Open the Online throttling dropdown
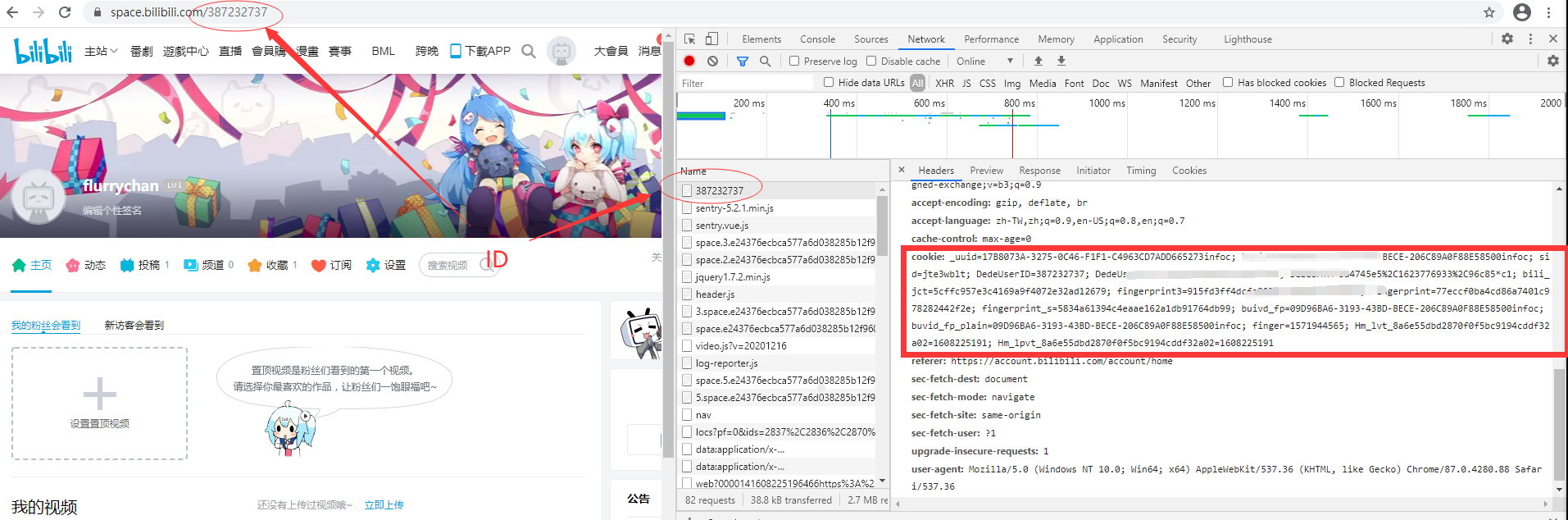The width and height of the screenshot is (1568, 520). point(985,61)
